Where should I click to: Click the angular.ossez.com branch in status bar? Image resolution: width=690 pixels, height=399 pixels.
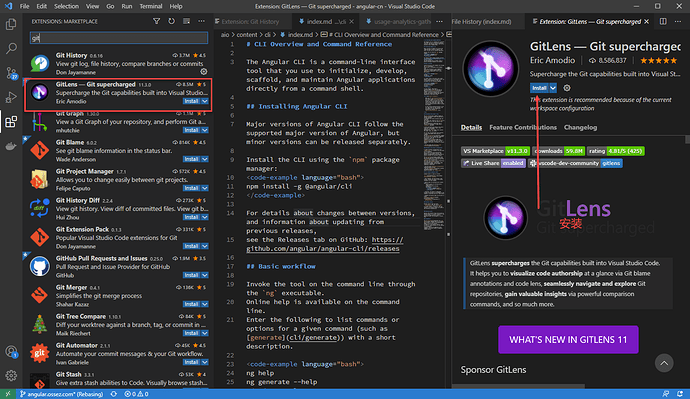pos(61,394)
